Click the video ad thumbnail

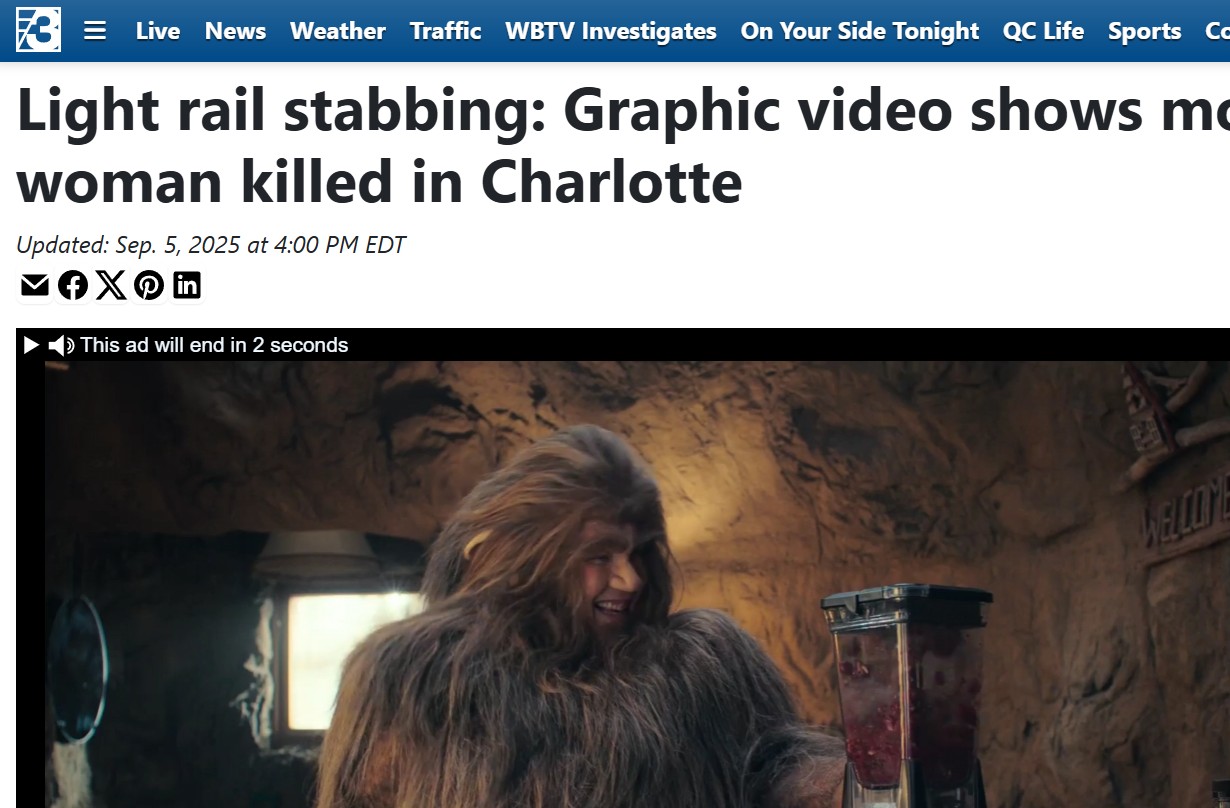point(637,584)
